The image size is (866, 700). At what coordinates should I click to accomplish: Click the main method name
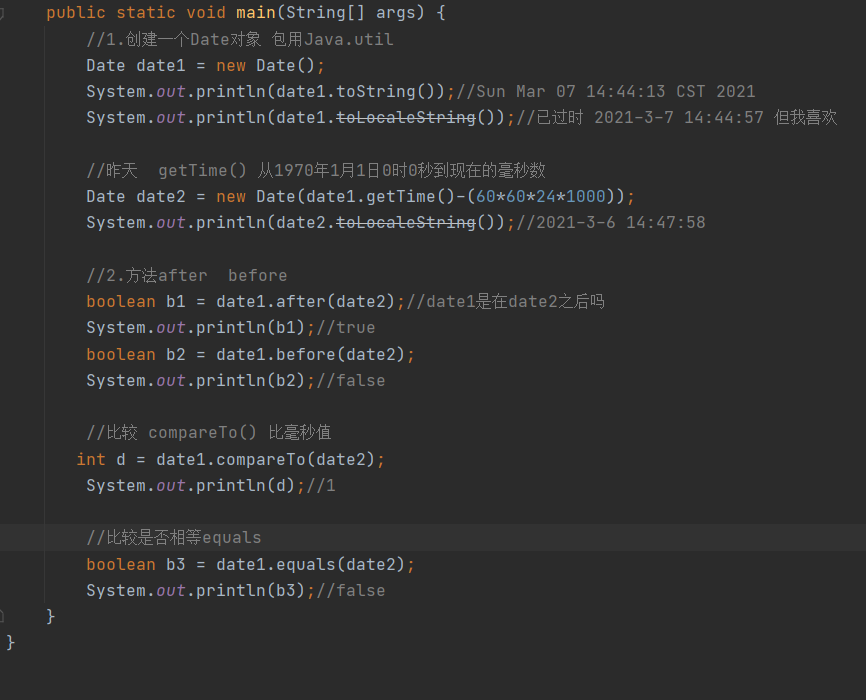(256, 14)
